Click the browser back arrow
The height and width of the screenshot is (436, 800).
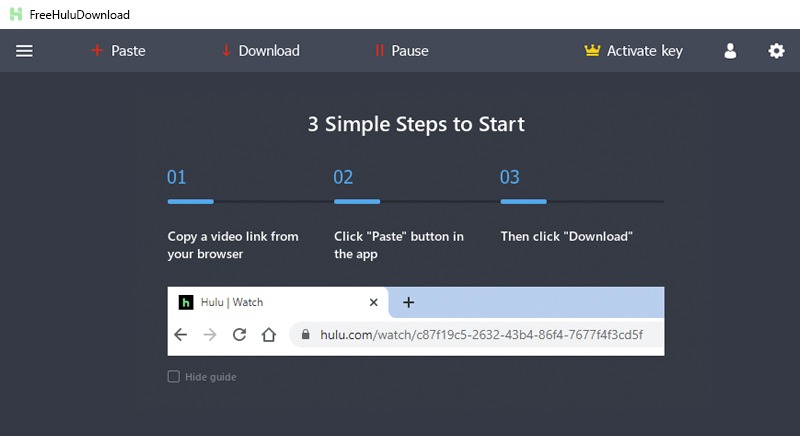181,335
